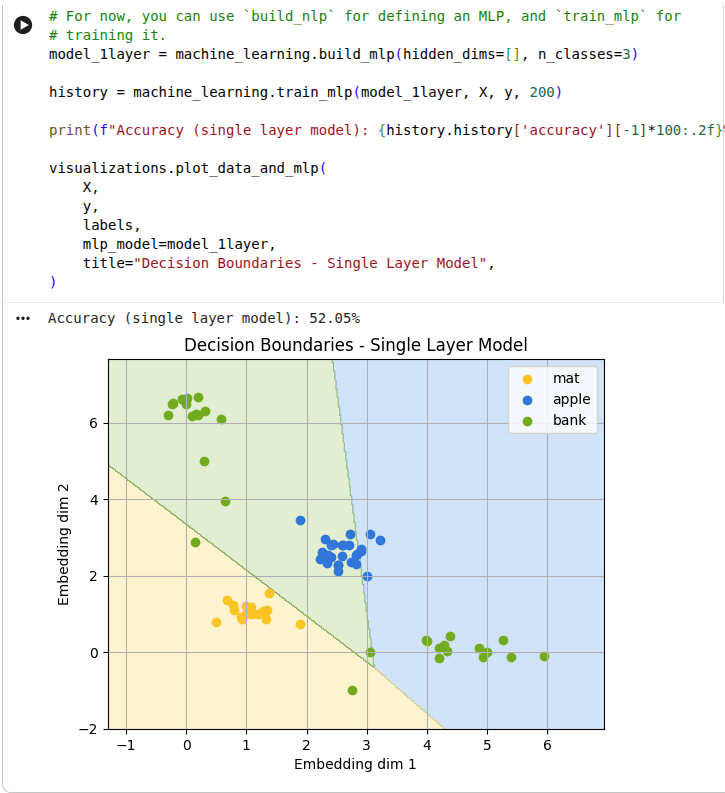Run the code cell
This screenshot has width=725, height=793.
coord(23,25)
